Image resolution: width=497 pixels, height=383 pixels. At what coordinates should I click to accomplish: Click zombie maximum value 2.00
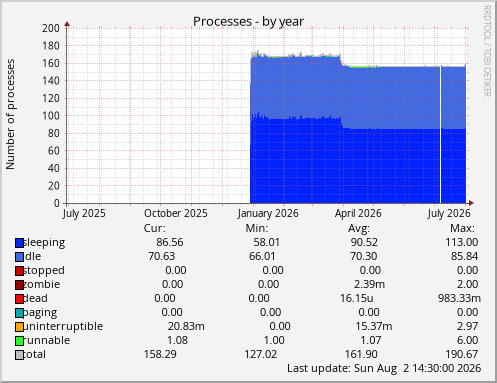pos(468,284)
